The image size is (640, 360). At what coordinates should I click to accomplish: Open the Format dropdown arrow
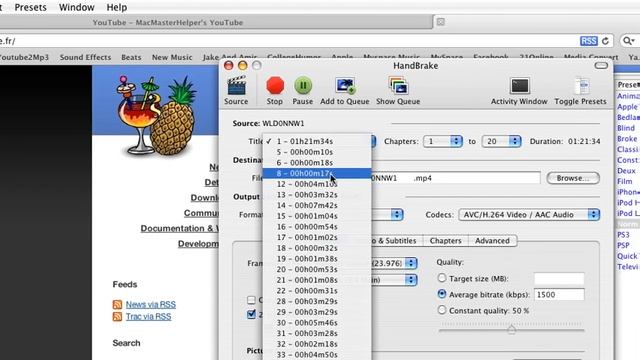click(x=397, y=215)
